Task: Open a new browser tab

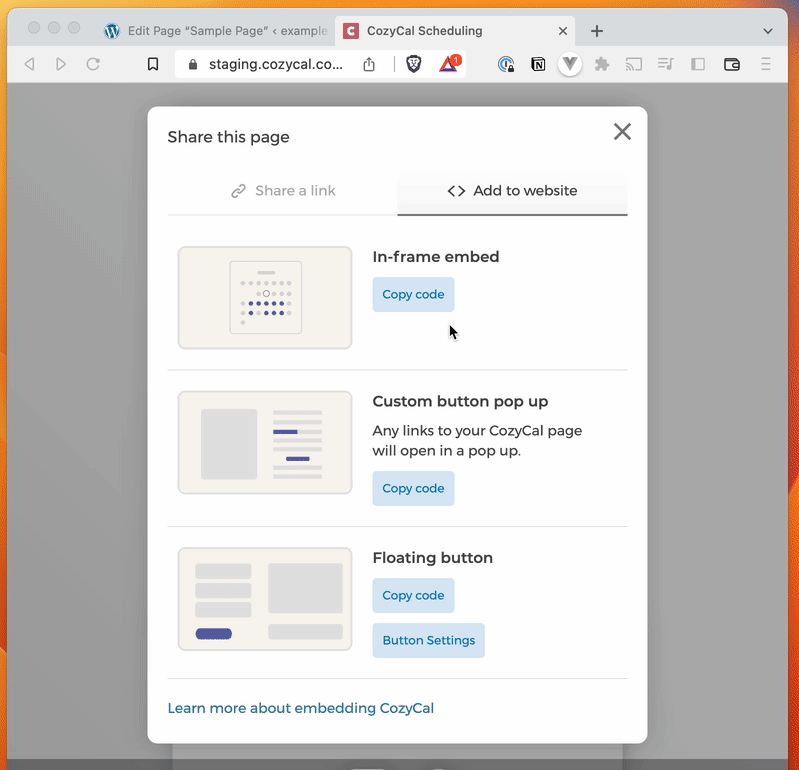Action: [597, 31]
